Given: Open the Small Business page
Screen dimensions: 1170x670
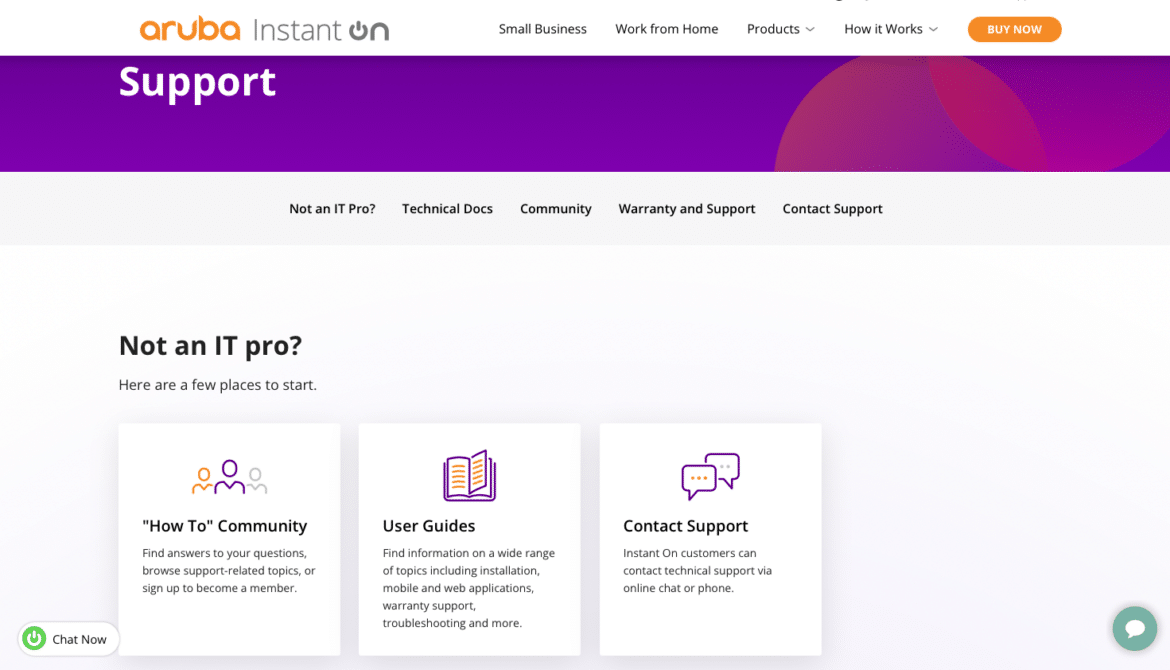Looking at the screenshot, I should [542, 29].
